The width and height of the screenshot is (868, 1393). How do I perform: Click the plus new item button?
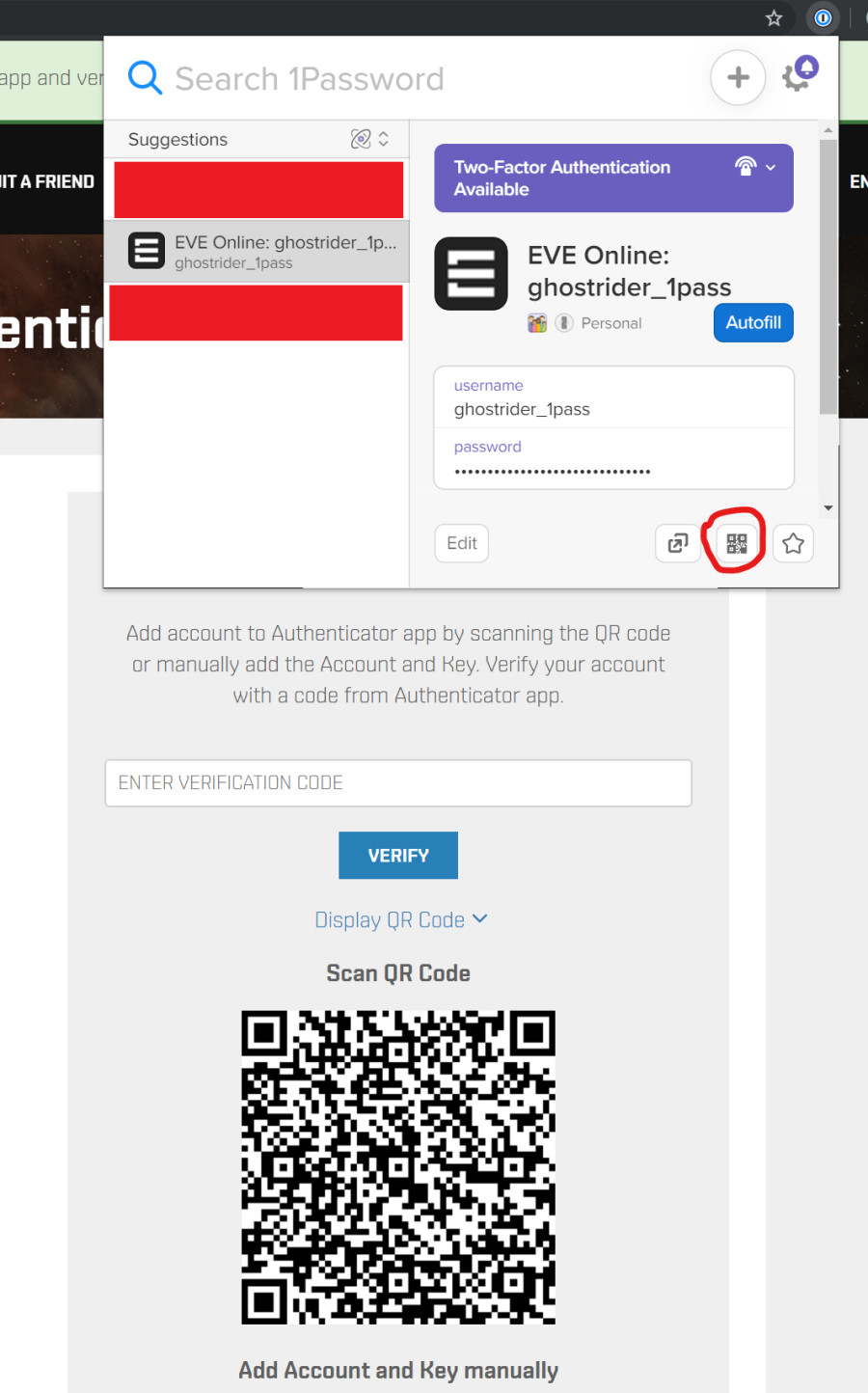[738, 77]
